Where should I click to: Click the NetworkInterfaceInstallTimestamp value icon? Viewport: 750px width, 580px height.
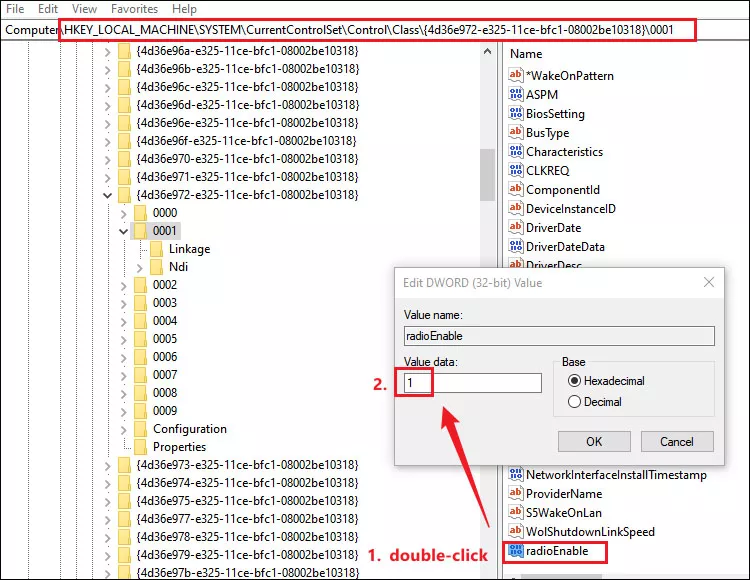tap(516, 474)
